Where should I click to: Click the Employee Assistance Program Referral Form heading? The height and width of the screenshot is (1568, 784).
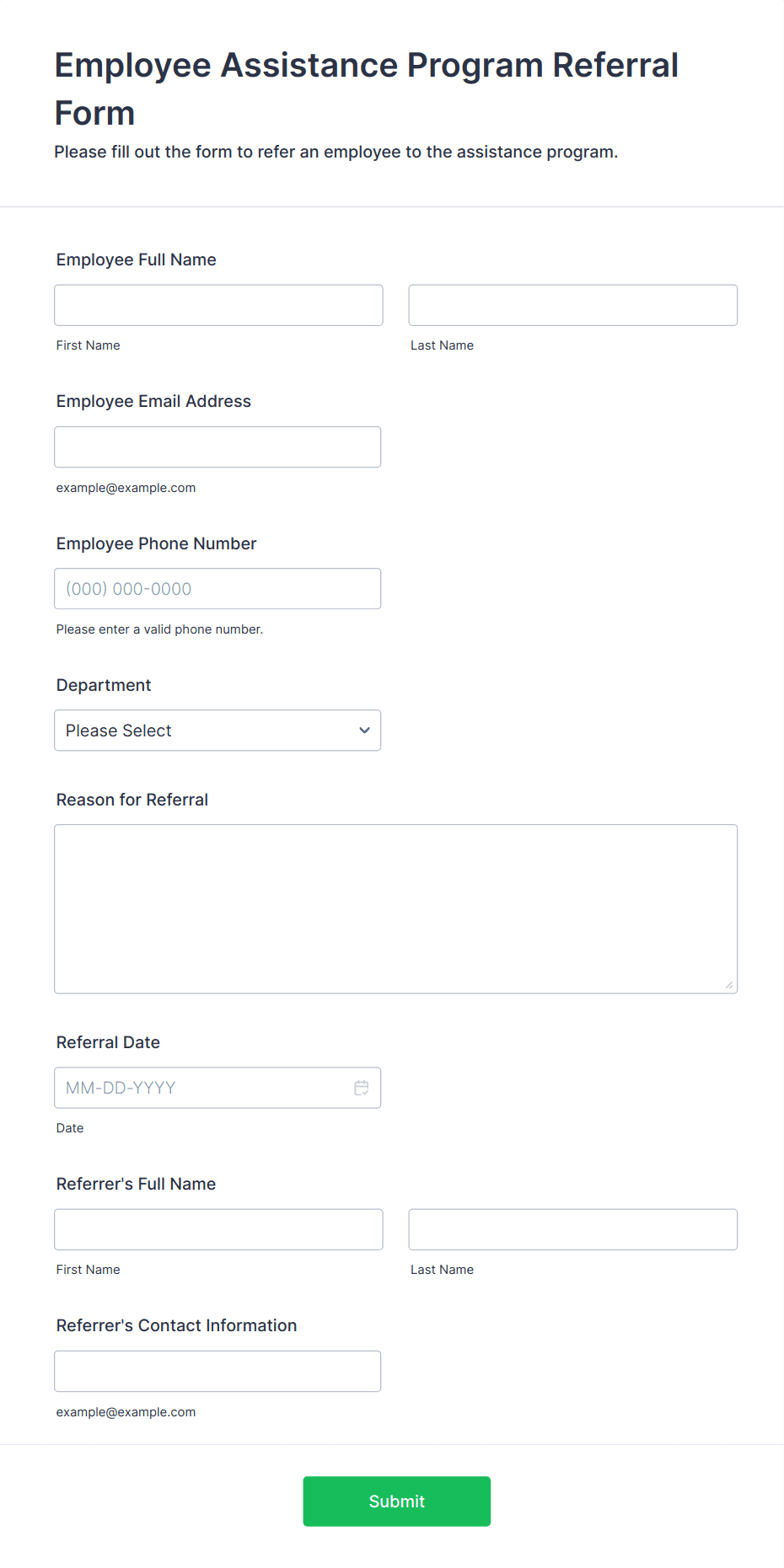pos(367,88)
